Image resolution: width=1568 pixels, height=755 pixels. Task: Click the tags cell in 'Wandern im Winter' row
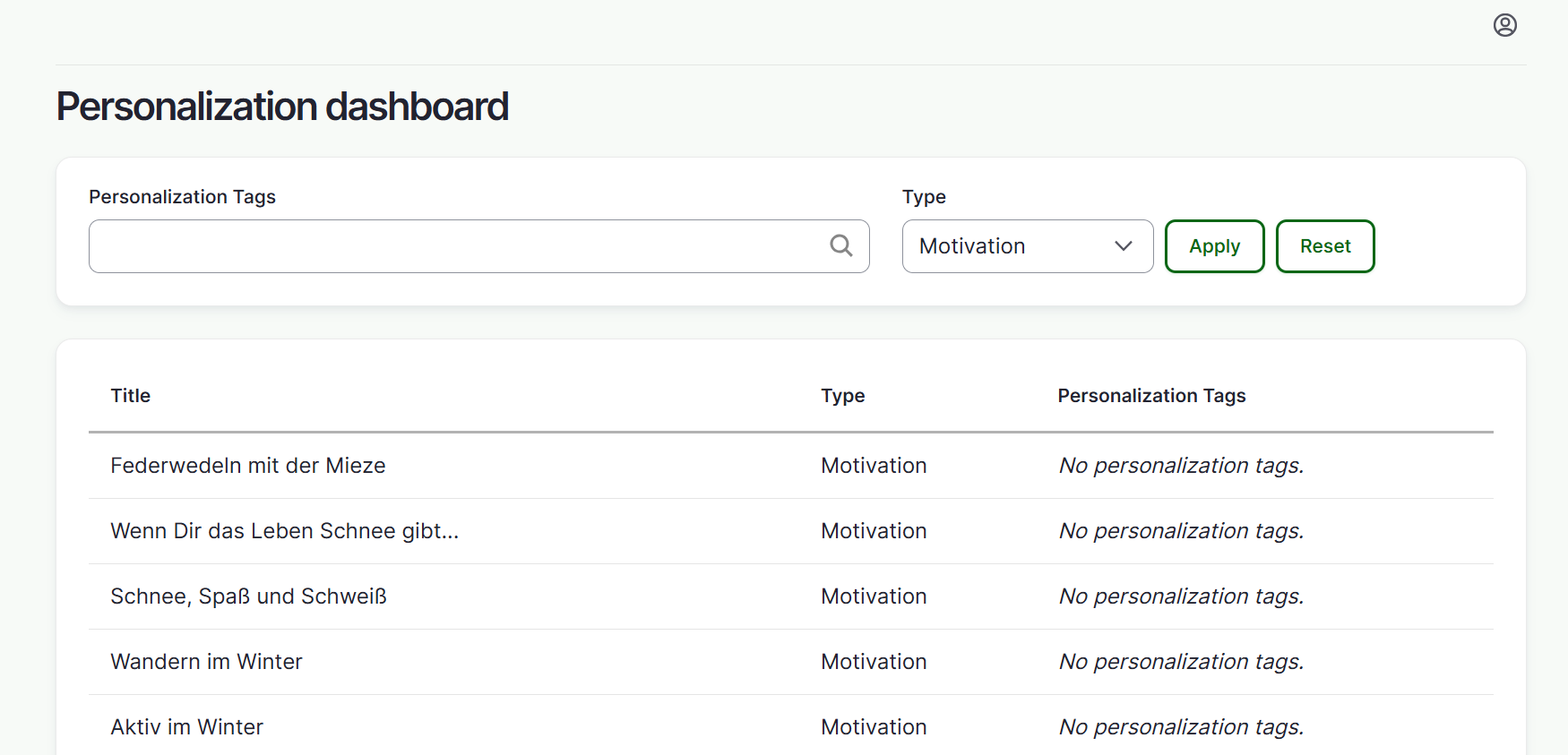pyautogui.click(x=1181, y=662)
